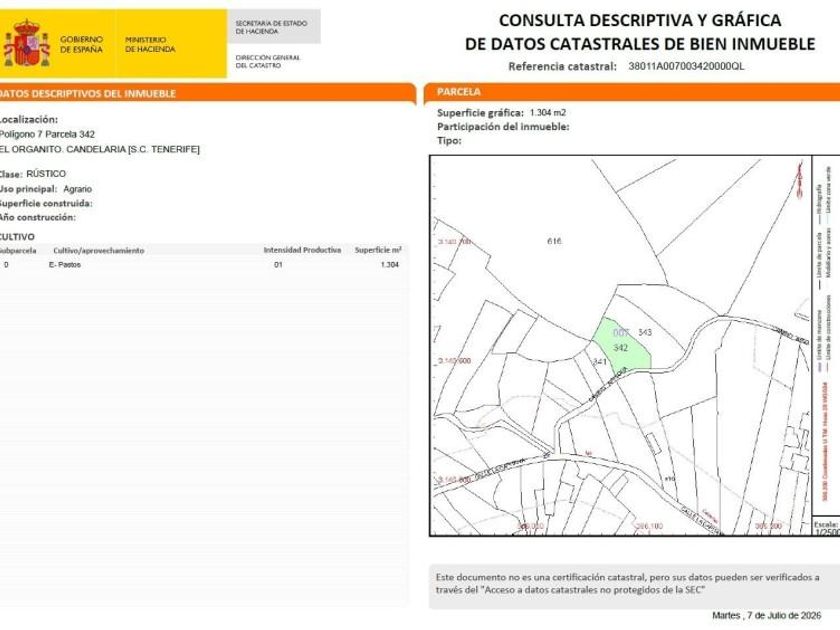Click the Referencia catastral label
Image resolution: width=840 pixels, height=630 pixels.
562,66
